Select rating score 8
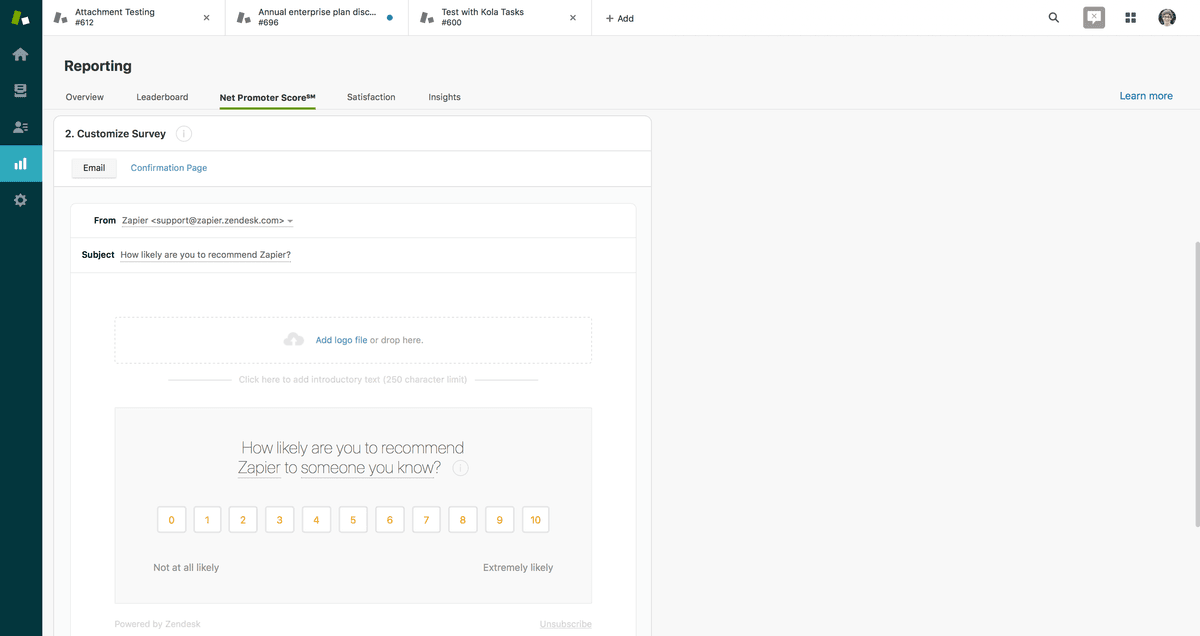The image size is (1200, 636). coord(462,520)
